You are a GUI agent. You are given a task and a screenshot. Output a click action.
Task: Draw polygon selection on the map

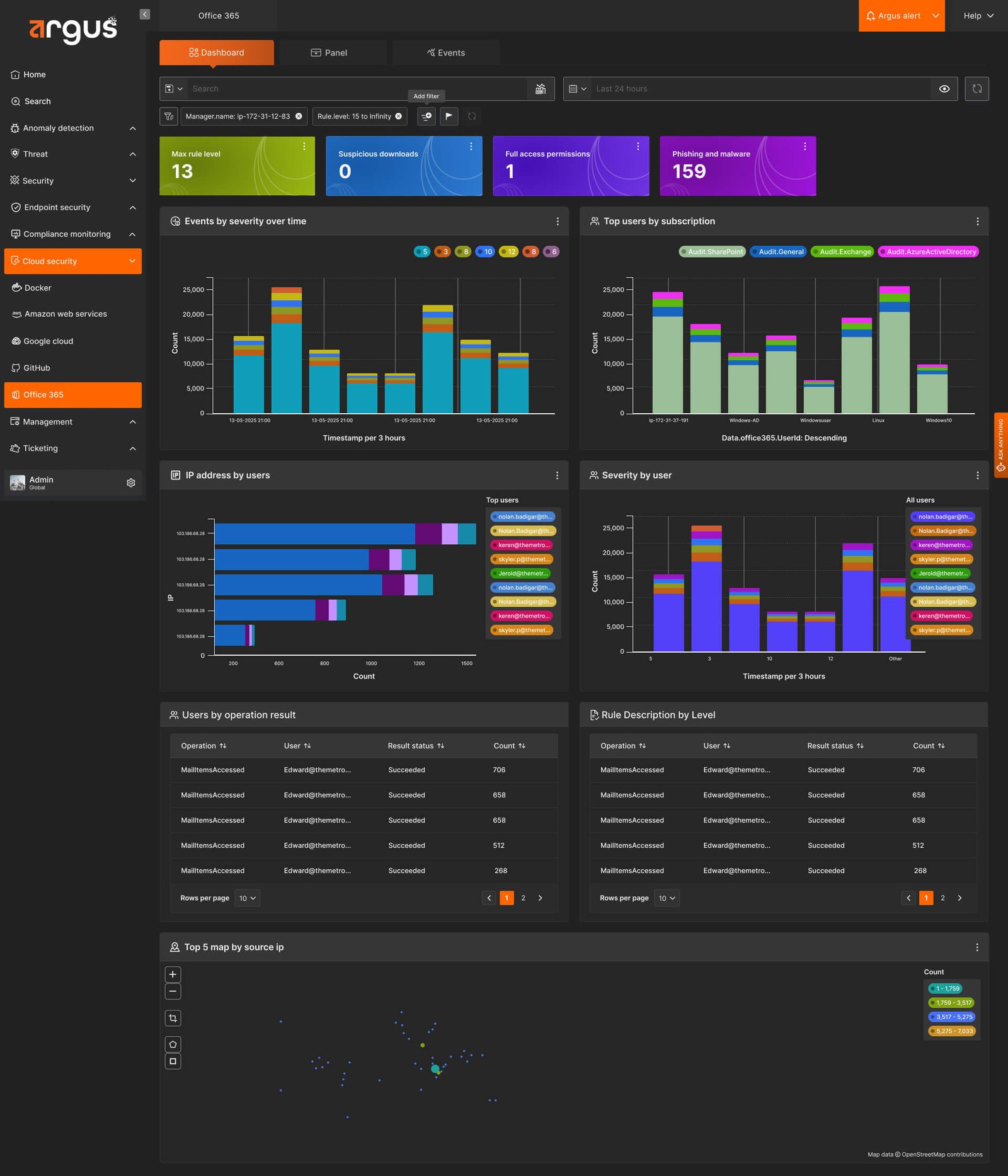pos(173,1044)
